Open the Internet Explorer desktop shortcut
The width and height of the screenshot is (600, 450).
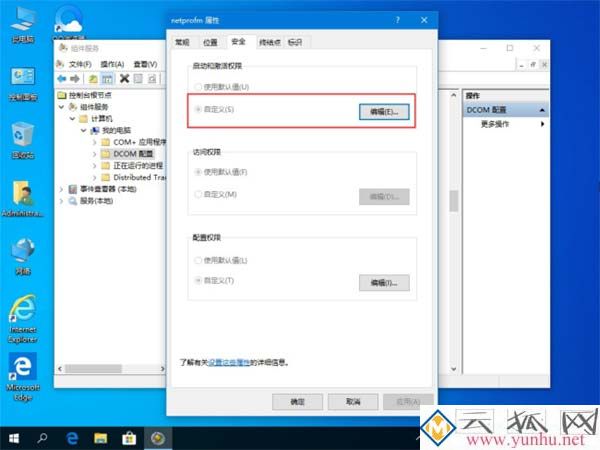[x=23, y=318]
